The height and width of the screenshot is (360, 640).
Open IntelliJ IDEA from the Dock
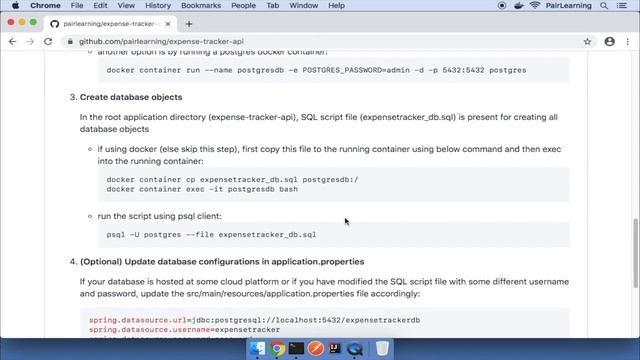click(x=335, y=349)
